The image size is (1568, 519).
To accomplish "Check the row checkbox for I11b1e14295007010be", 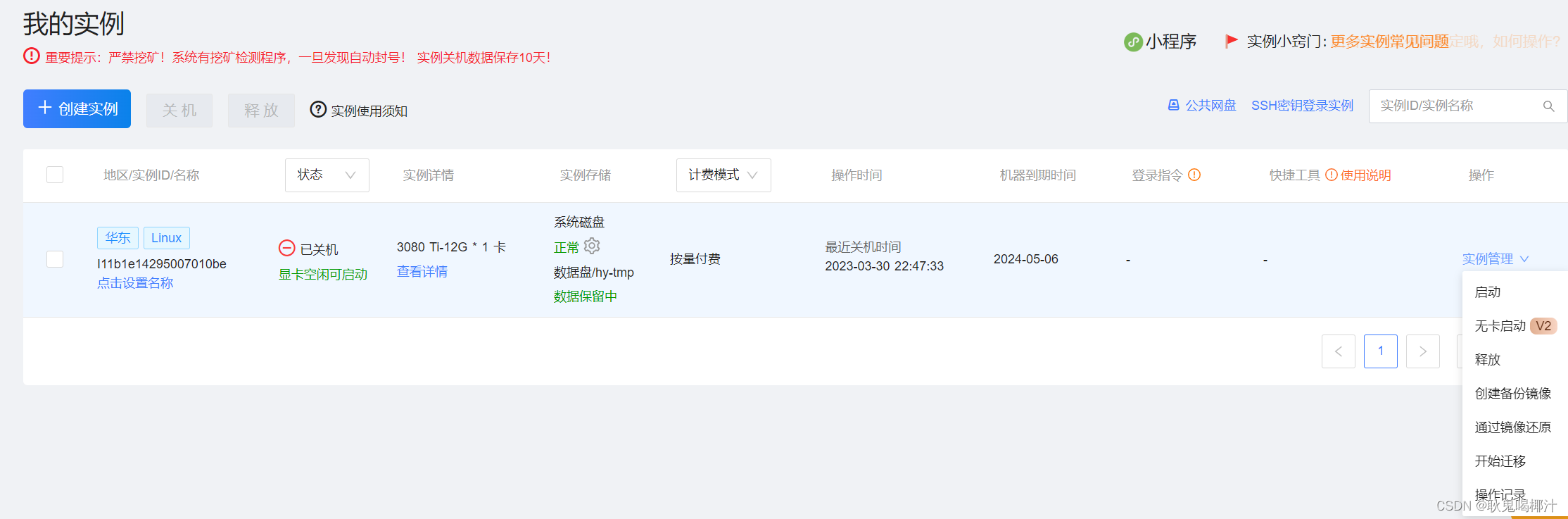I will pos(55,259).
